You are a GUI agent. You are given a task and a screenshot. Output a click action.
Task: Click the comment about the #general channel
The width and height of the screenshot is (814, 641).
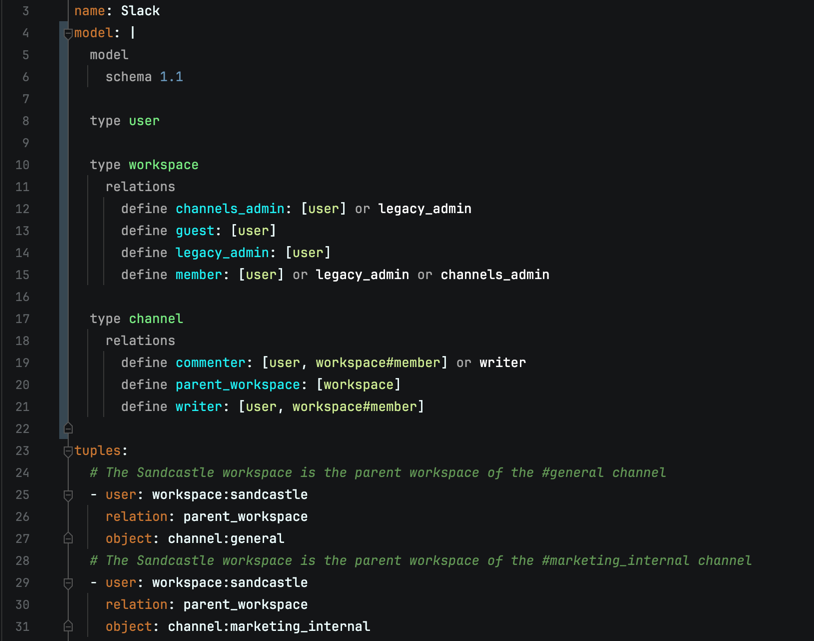(378, 473)
